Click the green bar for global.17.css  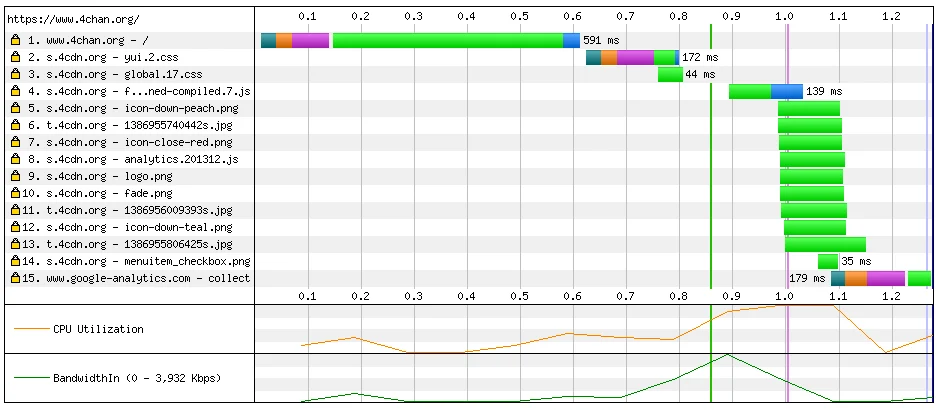pos(670,74)
